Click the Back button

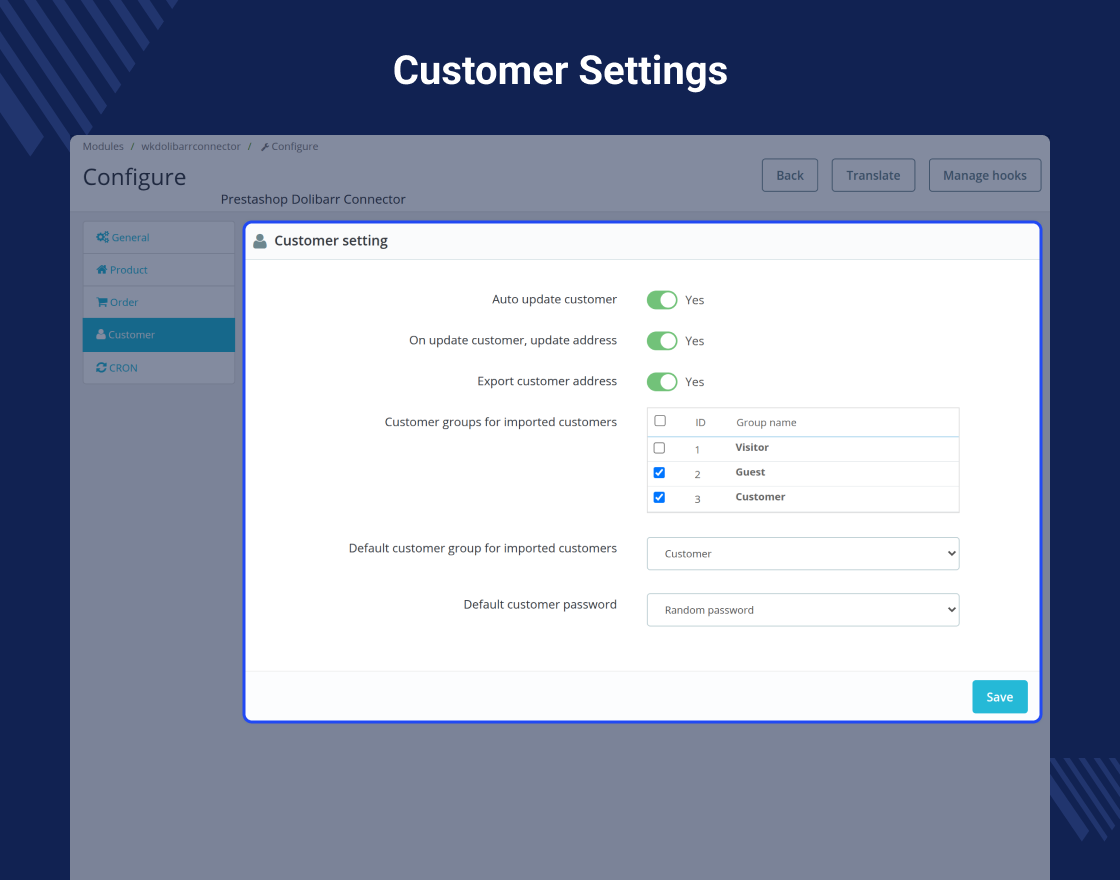click(789, 175)
